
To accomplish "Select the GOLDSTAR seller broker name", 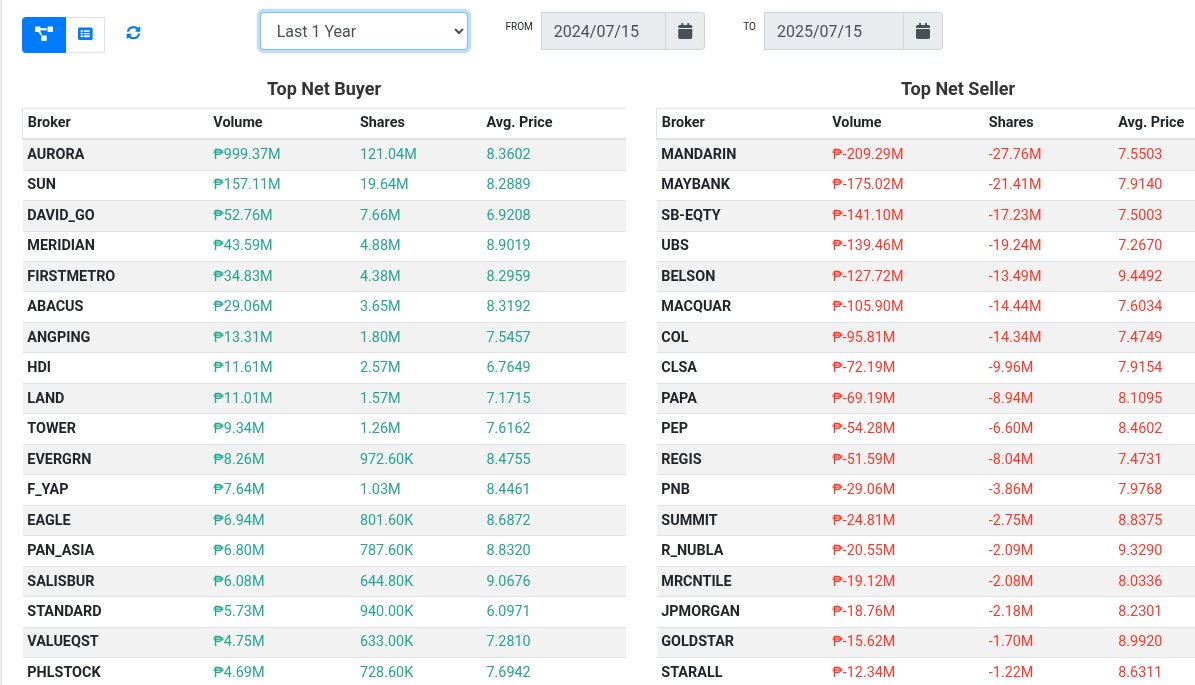I will (x=697, y=642).
